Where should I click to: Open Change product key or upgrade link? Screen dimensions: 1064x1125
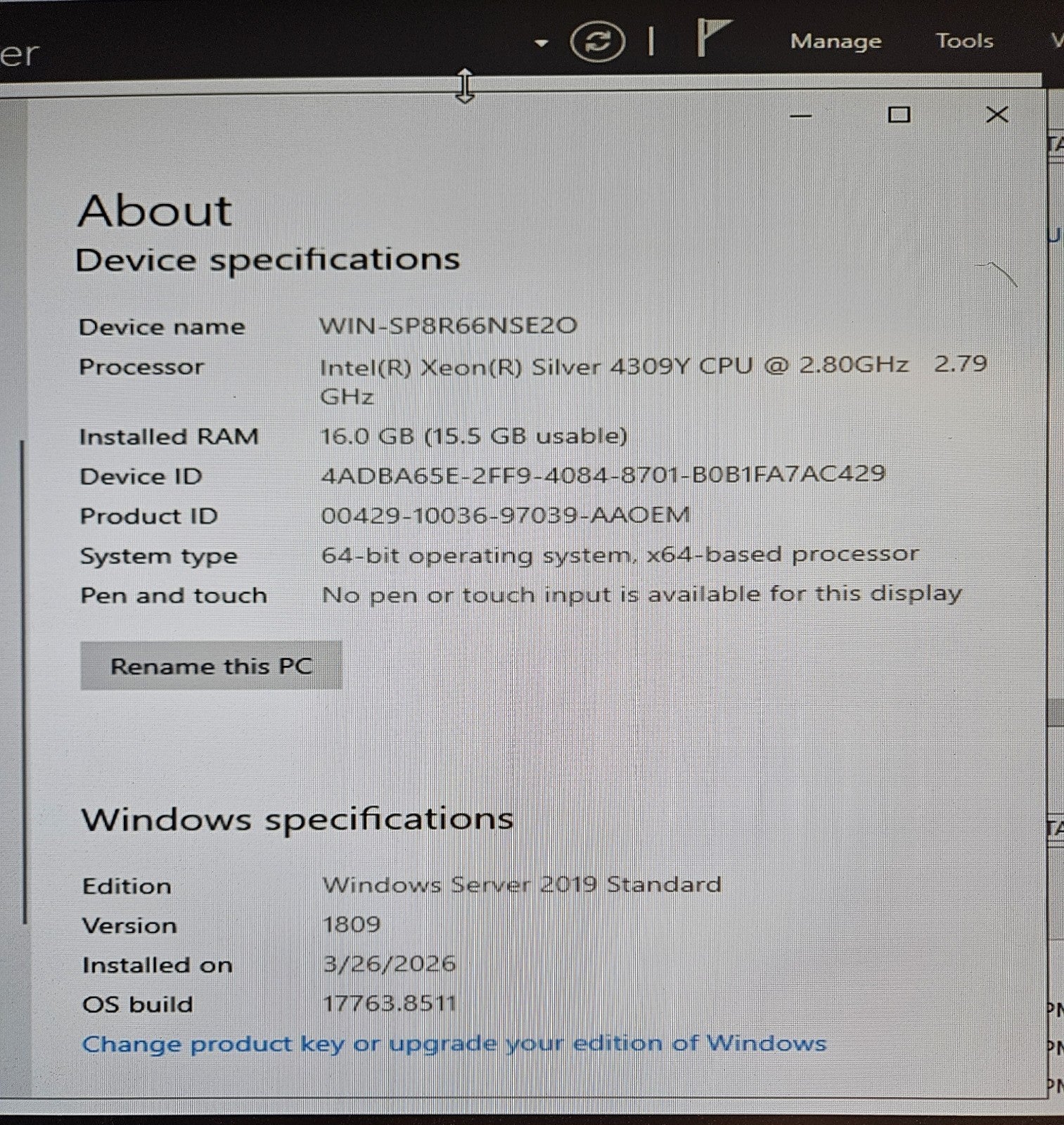(454, 1043)
